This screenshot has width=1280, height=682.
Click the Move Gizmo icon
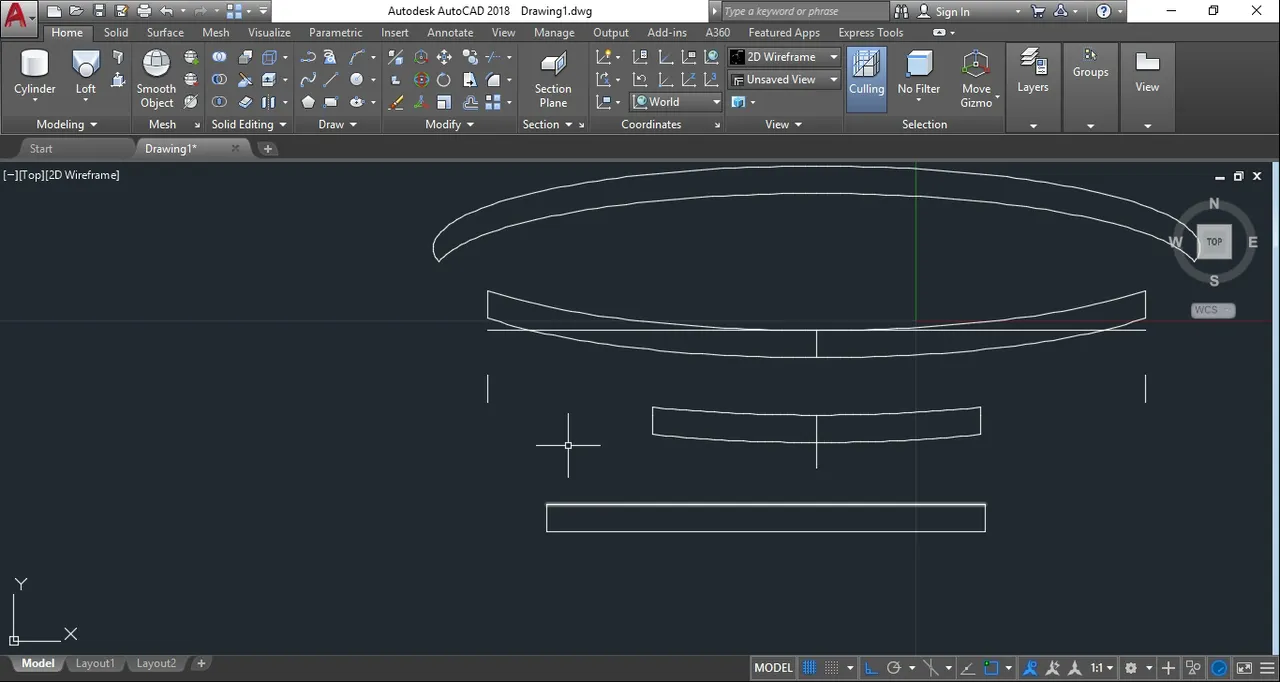pyautogui.click(x=976, y=78)
